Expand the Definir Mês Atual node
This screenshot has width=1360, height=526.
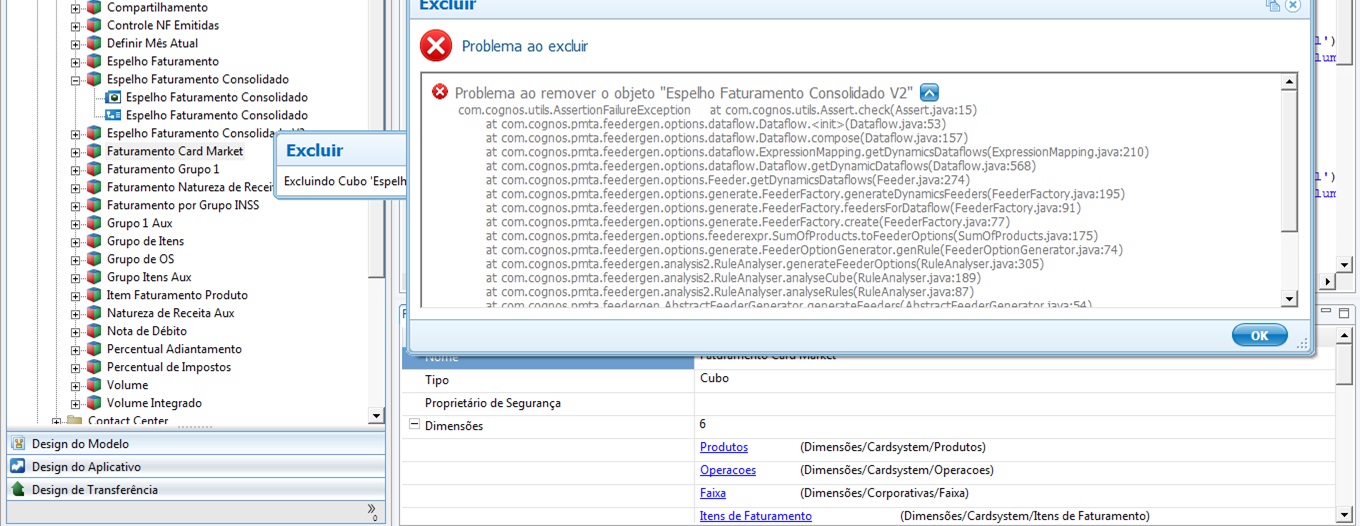76,44
